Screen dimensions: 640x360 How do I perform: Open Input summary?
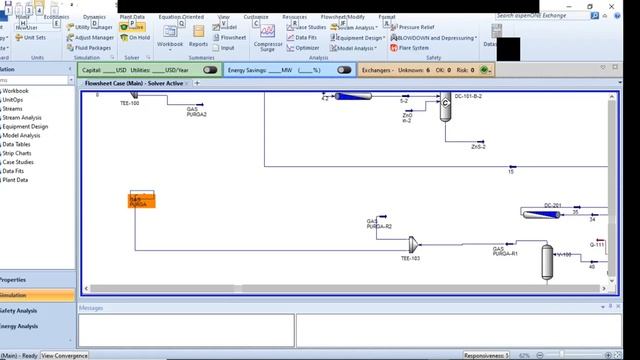coord(224,48)
